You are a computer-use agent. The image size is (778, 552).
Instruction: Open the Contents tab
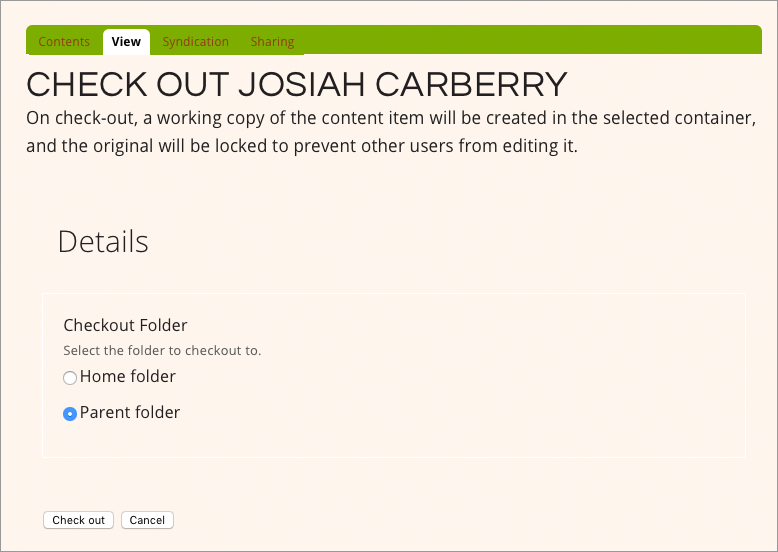click(x=64, y=42)
